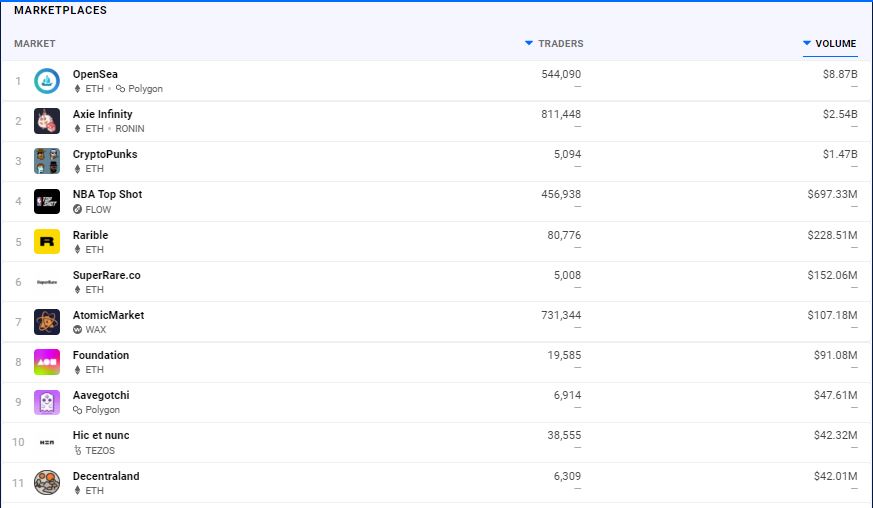The width and height of the screenshot is (873, 508).
Task: Open the SuperRare.co marketplace link
Action: 106,275
